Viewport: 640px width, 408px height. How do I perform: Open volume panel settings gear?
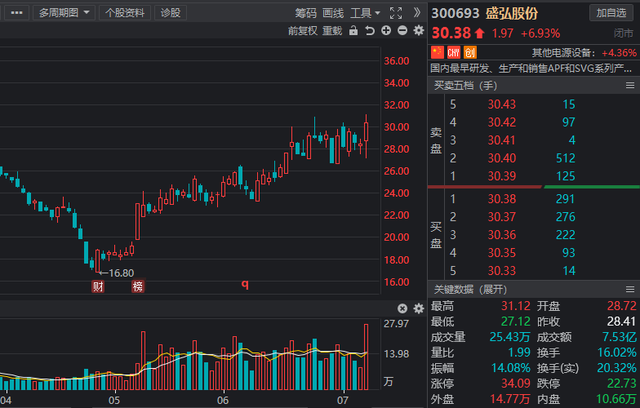(419, 308)
